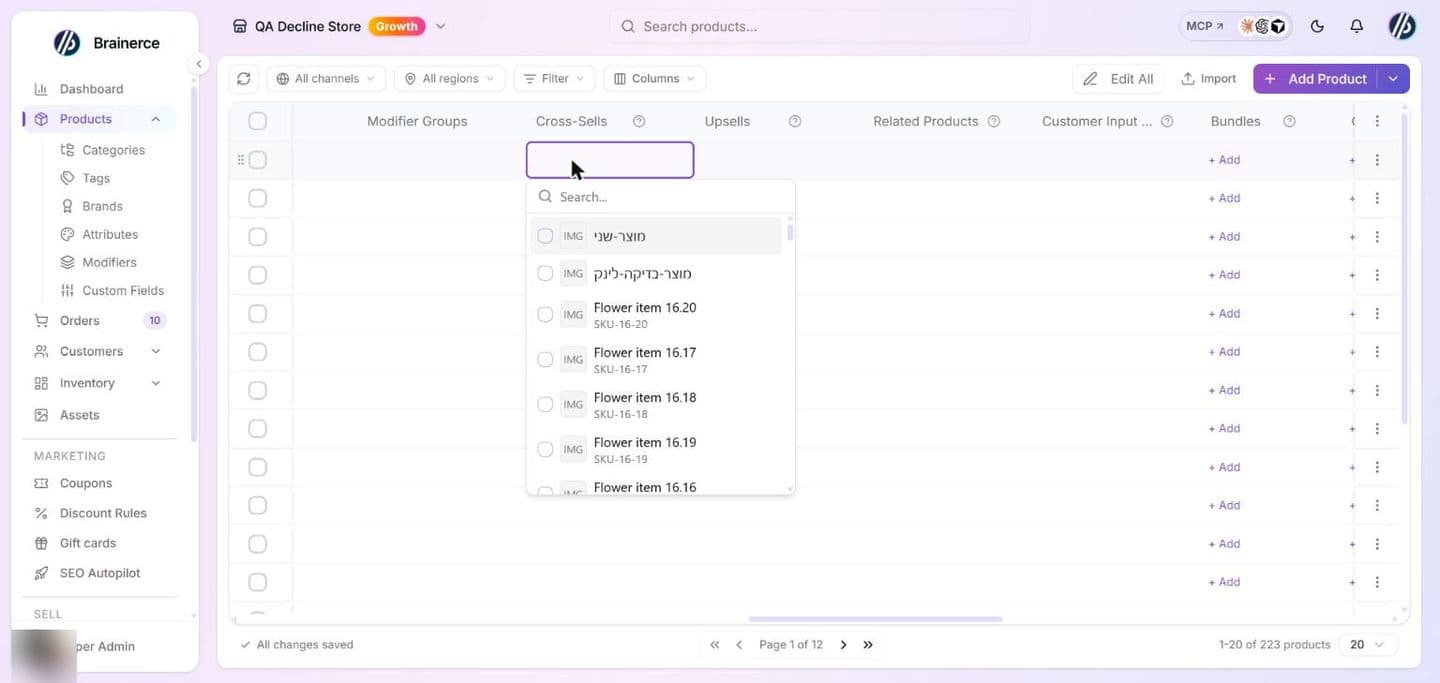Click the refresh products icon
1440x683 pixels.
point(244,78)
